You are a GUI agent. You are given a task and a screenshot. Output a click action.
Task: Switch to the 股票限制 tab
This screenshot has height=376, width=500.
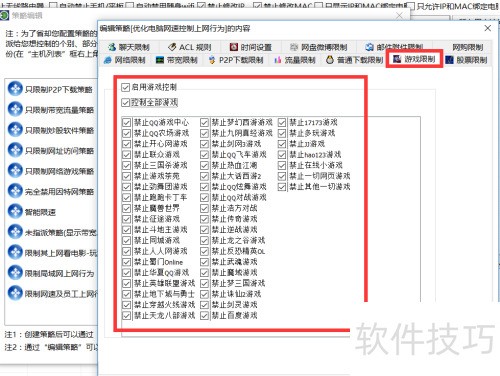pos(467,60)
